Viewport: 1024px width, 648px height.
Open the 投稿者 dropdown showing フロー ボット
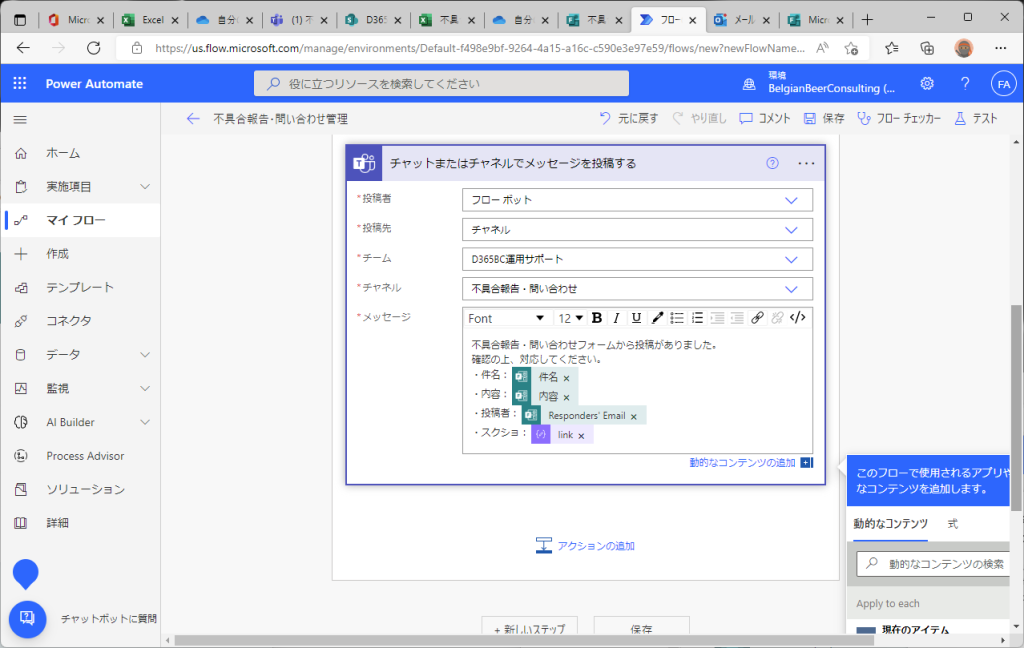(x=637, y=200)
